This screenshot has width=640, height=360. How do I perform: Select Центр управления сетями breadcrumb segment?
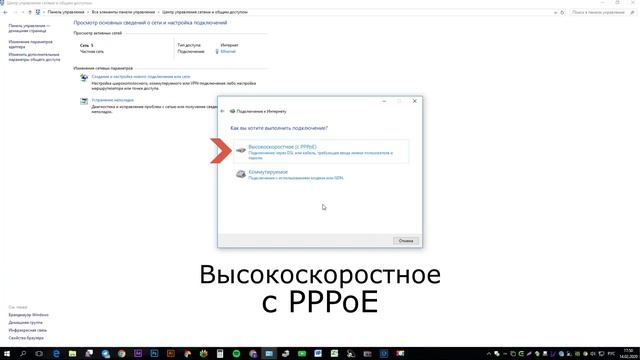205,12
